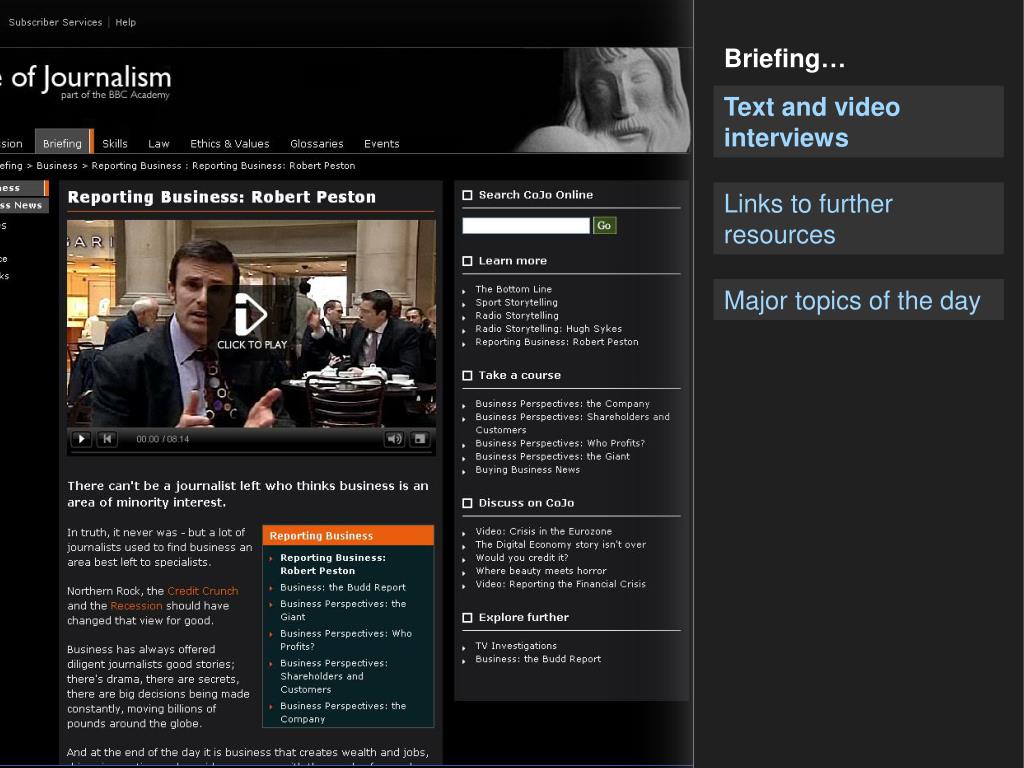Click the Business breadcrumb link
1024x768 pixels.
click(57, 166)
